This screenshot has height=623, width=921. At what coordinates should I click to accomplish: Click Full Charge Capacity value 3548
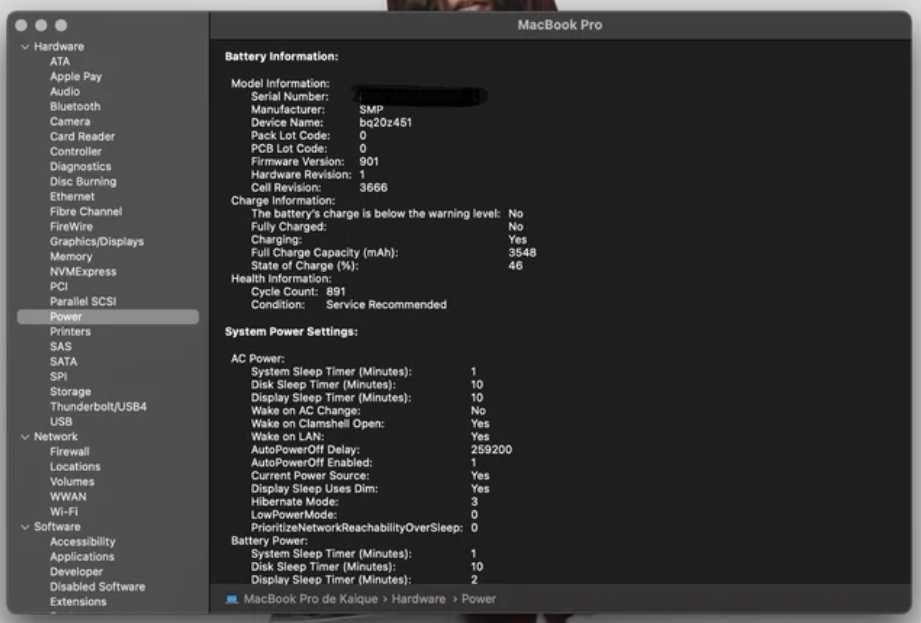point(522,252)
